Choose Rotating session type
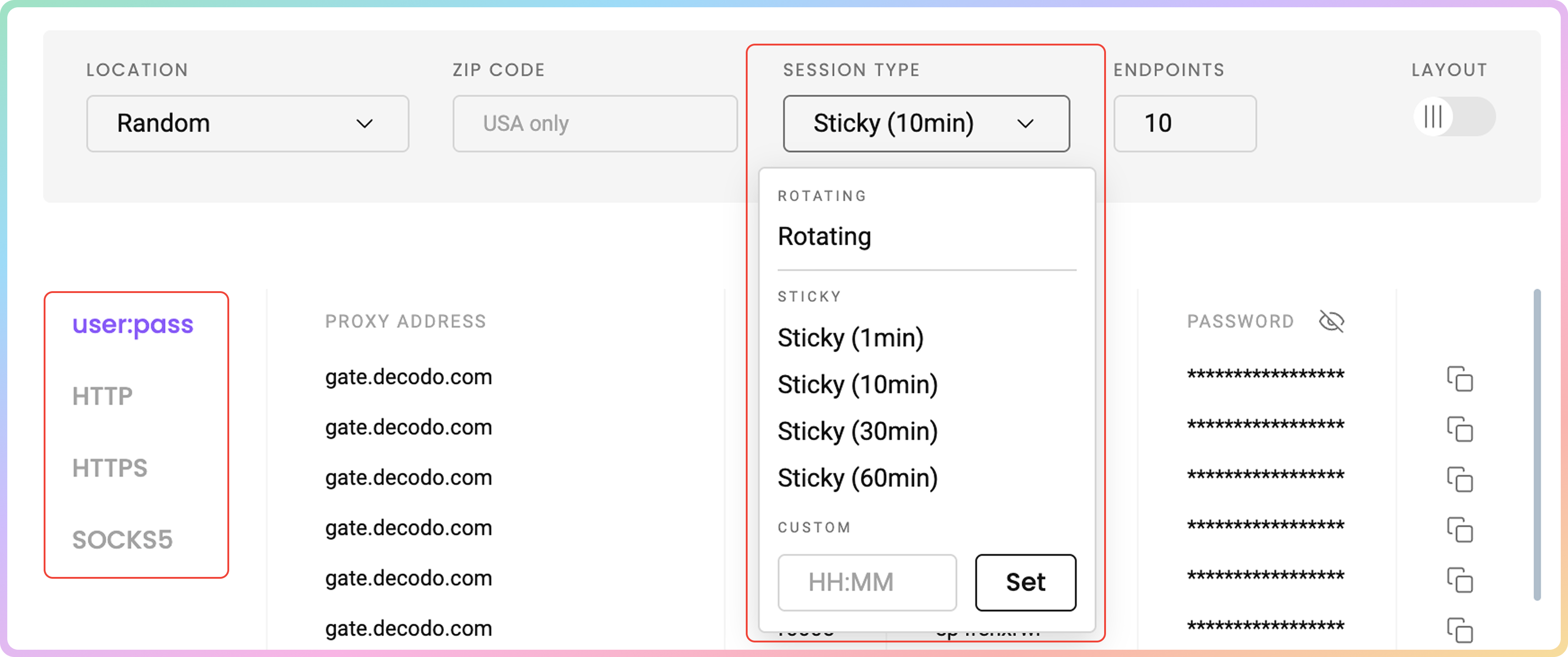The height and width of the screenshot is (657, 1568). pyautogui.click(x=824, y=236)
